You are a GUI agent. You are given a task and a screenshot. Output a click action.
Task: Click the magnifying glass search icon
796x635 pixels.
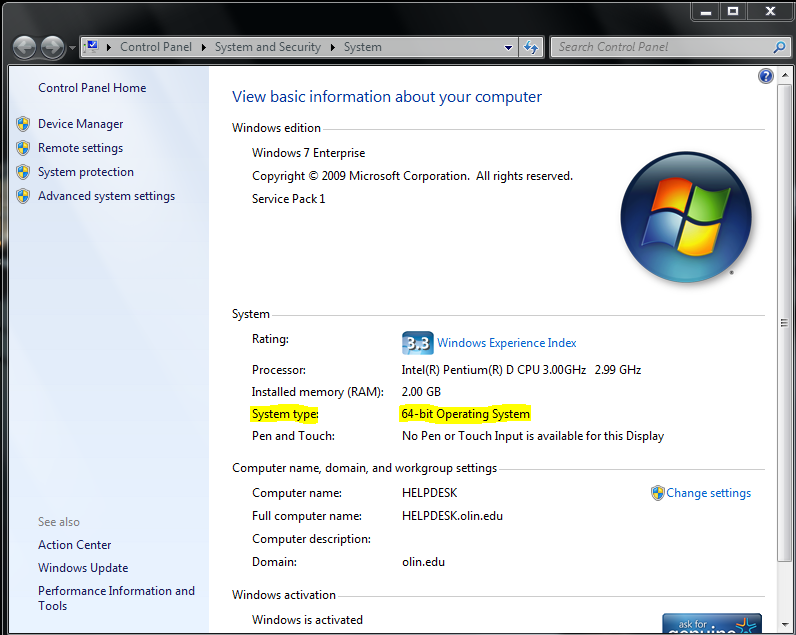click(x=779, y=47)
